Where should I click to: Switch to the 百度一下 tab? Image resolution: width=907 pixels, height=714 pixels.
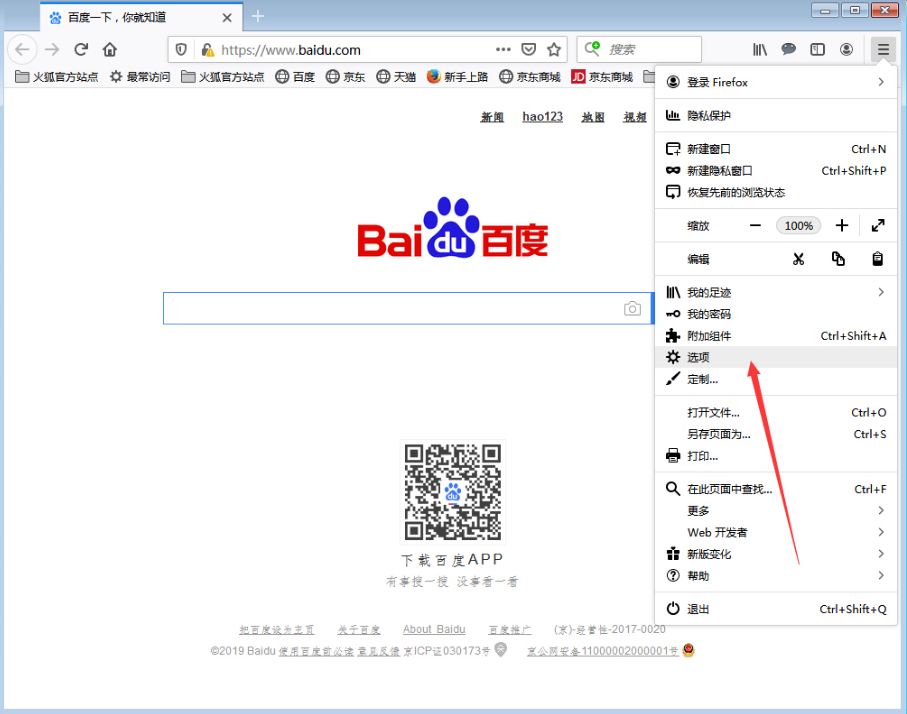[120, 16]
